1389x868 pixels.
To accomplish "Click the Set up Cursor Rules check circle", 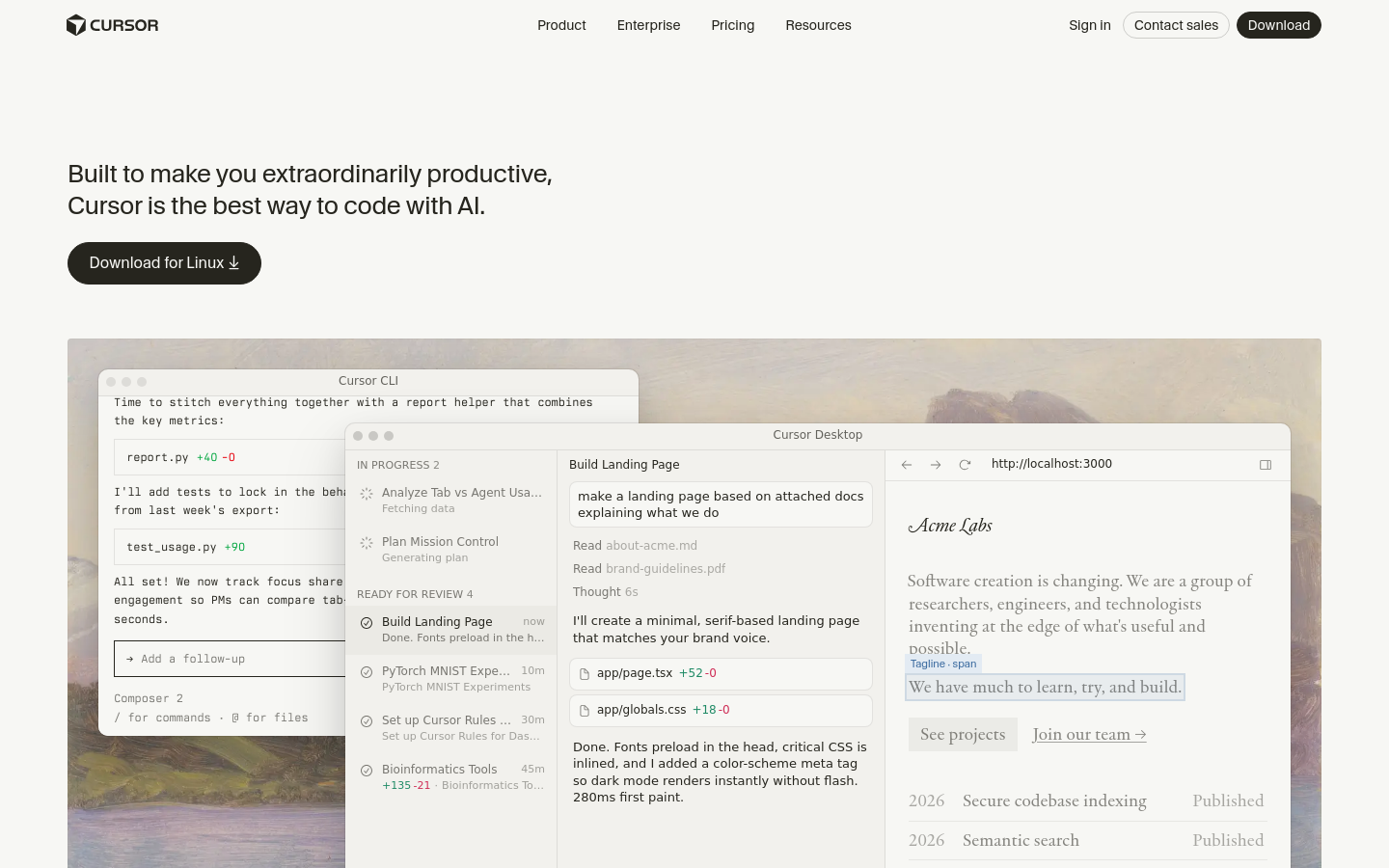I will [367, 721].
